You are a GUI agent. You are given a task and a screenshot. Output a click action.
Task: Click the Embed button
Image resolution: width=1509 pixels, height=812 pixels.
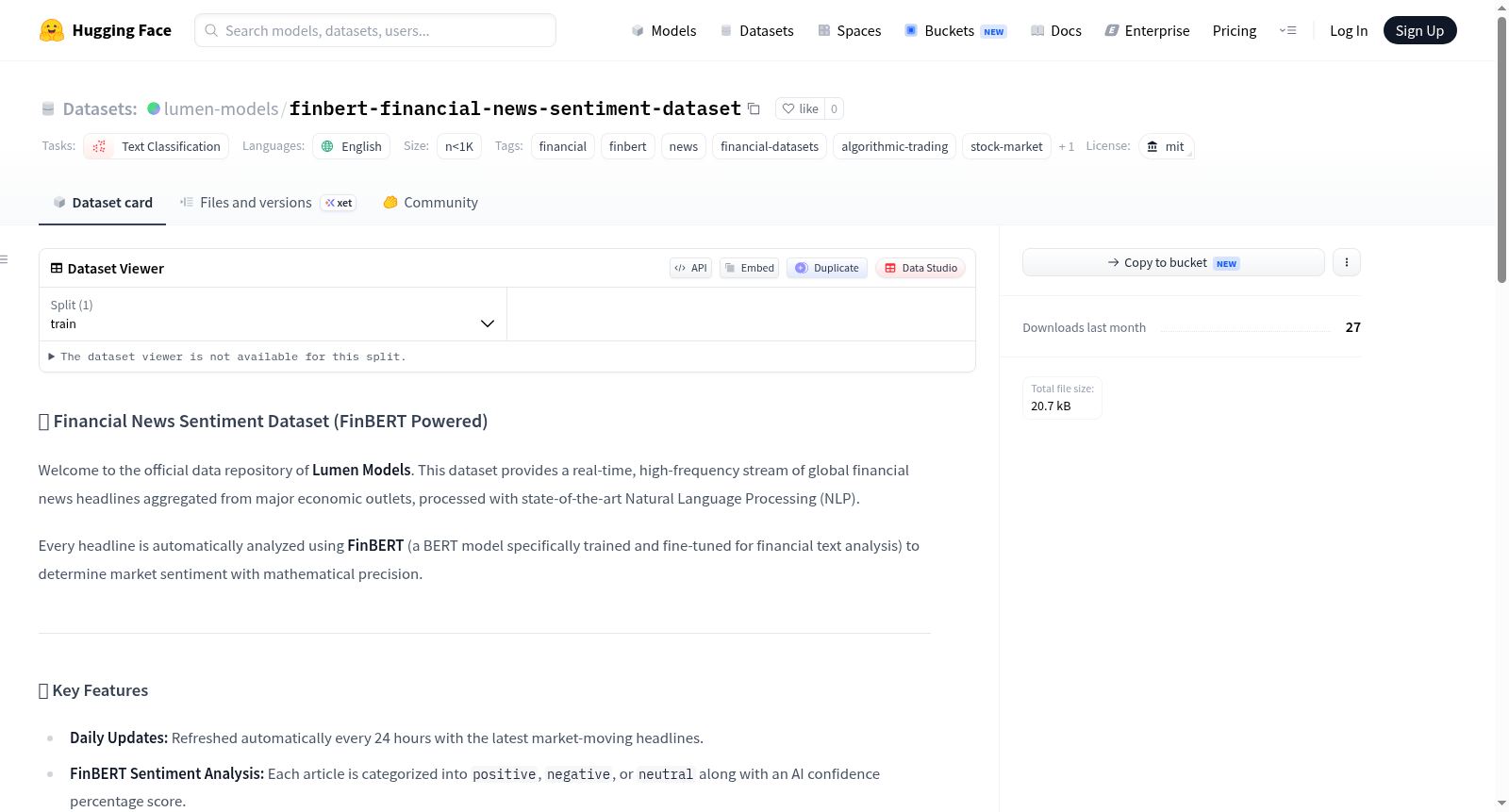(750, 268)
